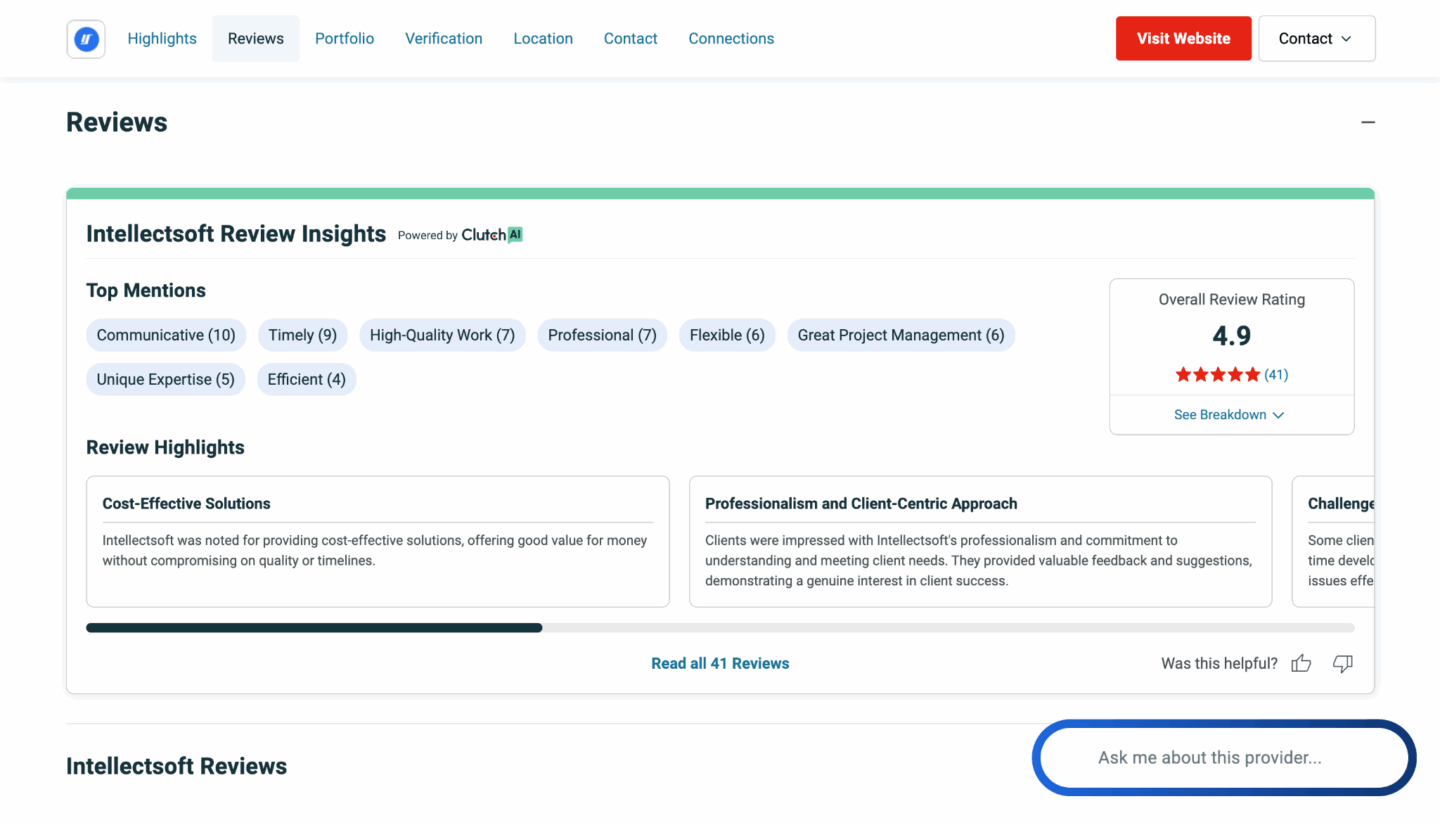Select the Unique Expertise (5) chip
1440x825 pixels.
[x=166, y=379]
